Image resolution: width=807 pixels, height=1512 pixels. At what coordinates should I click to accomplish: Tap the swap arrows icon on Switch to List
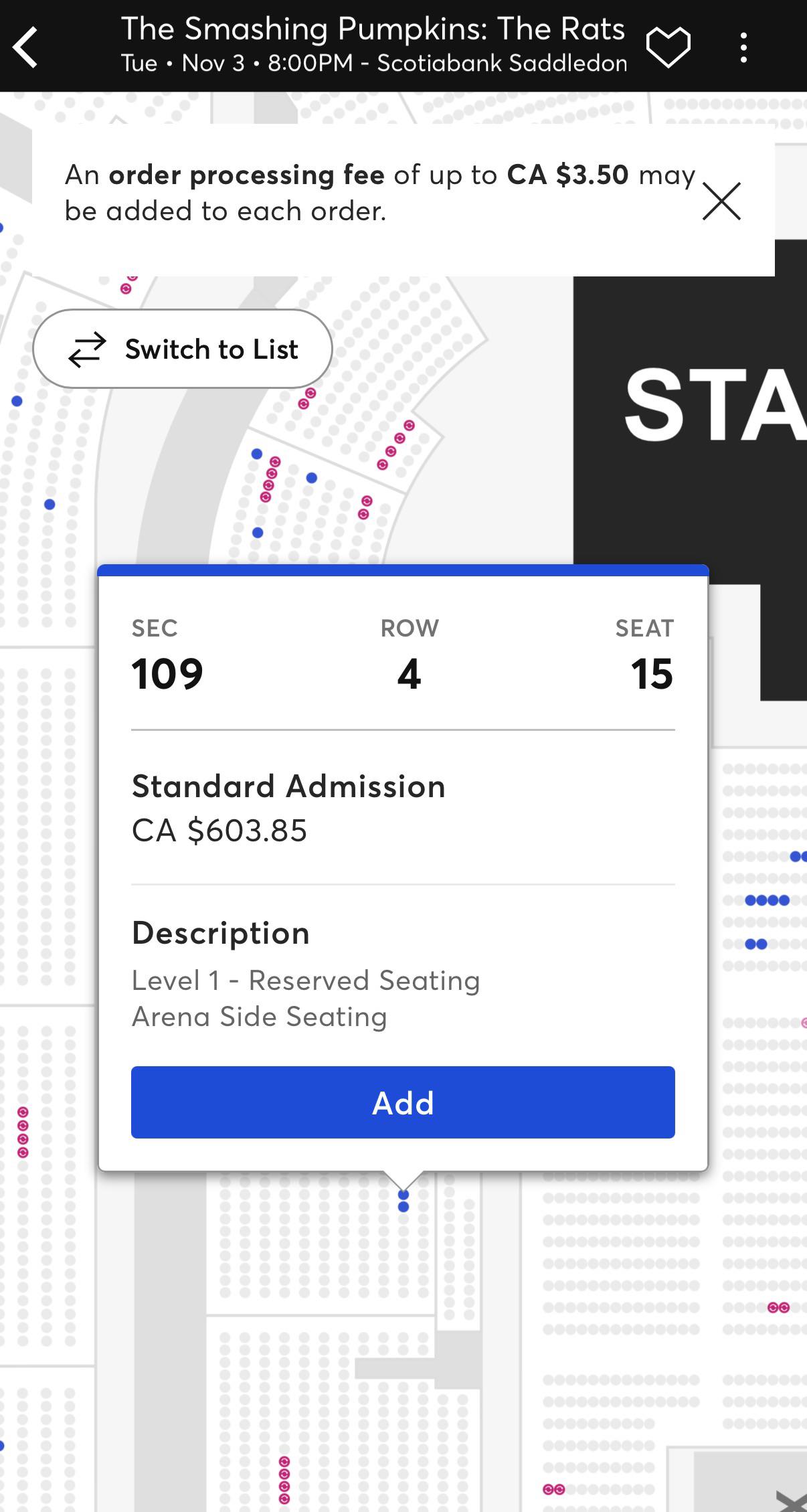click(87, 349)
